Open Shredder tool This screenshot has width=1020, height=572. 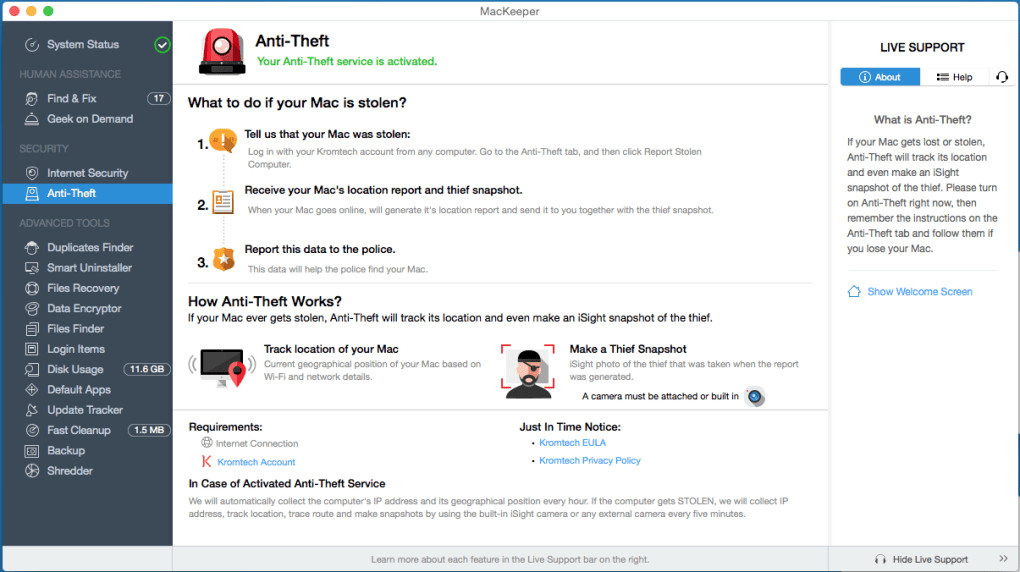(x=70, y=470)
